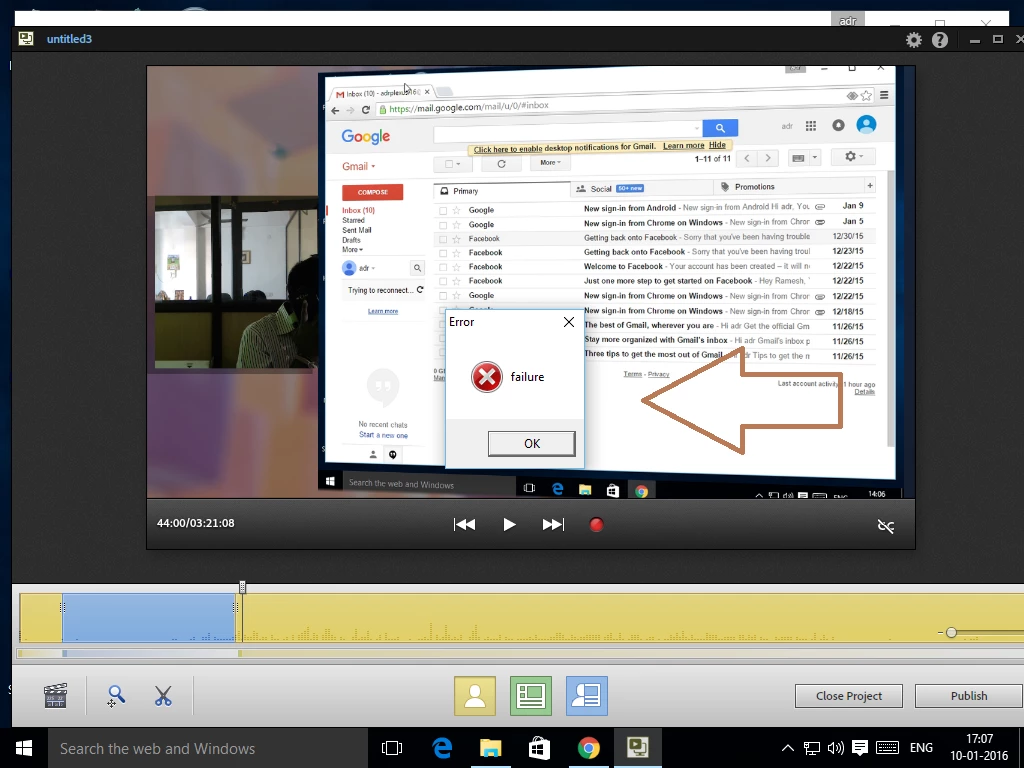Select the pan and zoom magnifier tool
This screenshot has width=1024, height=768.
coord(115,696)
